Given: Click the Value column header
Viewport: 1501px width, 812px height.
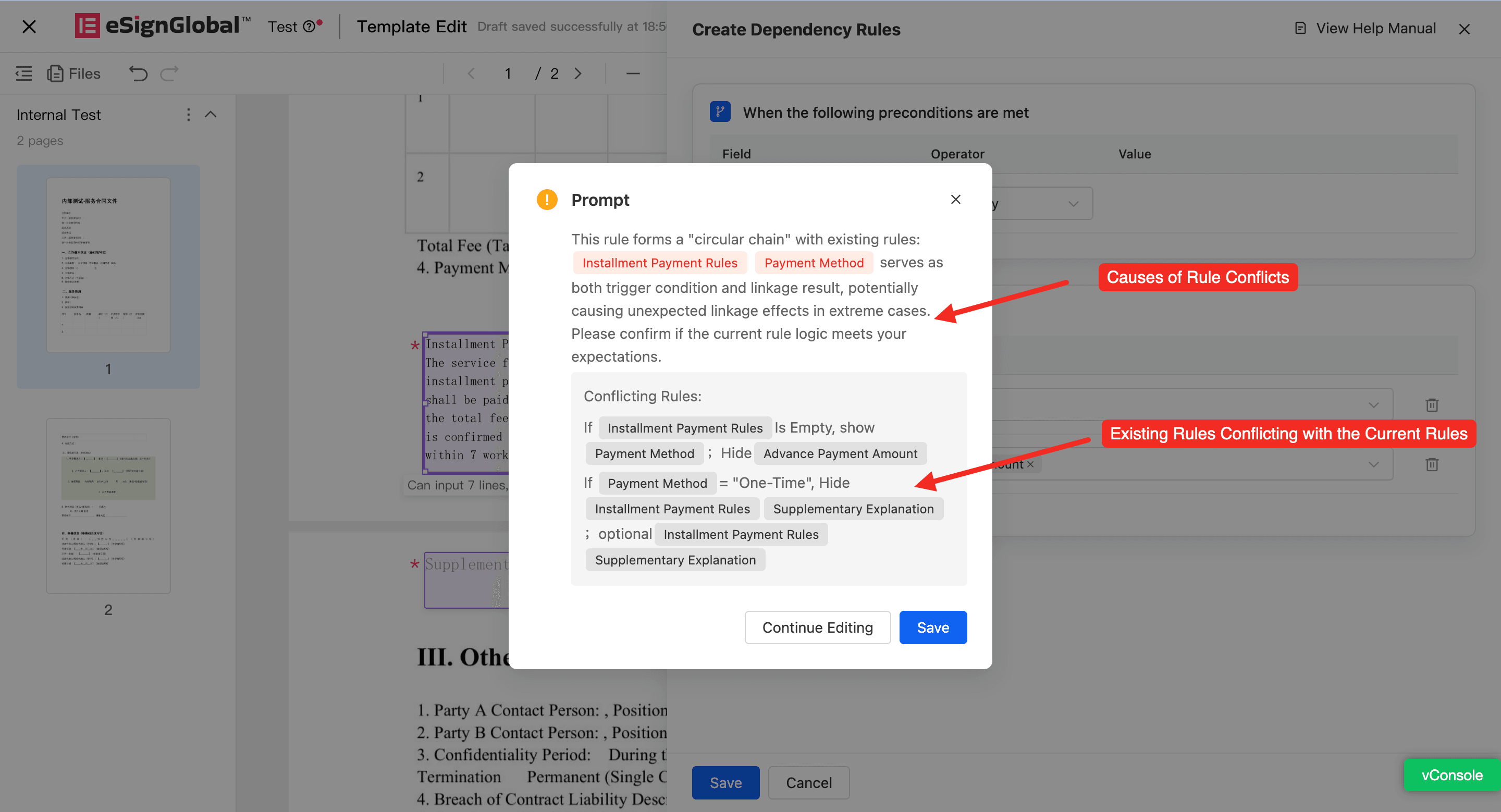Looking at the screenshot, I should coord(1134,154).
